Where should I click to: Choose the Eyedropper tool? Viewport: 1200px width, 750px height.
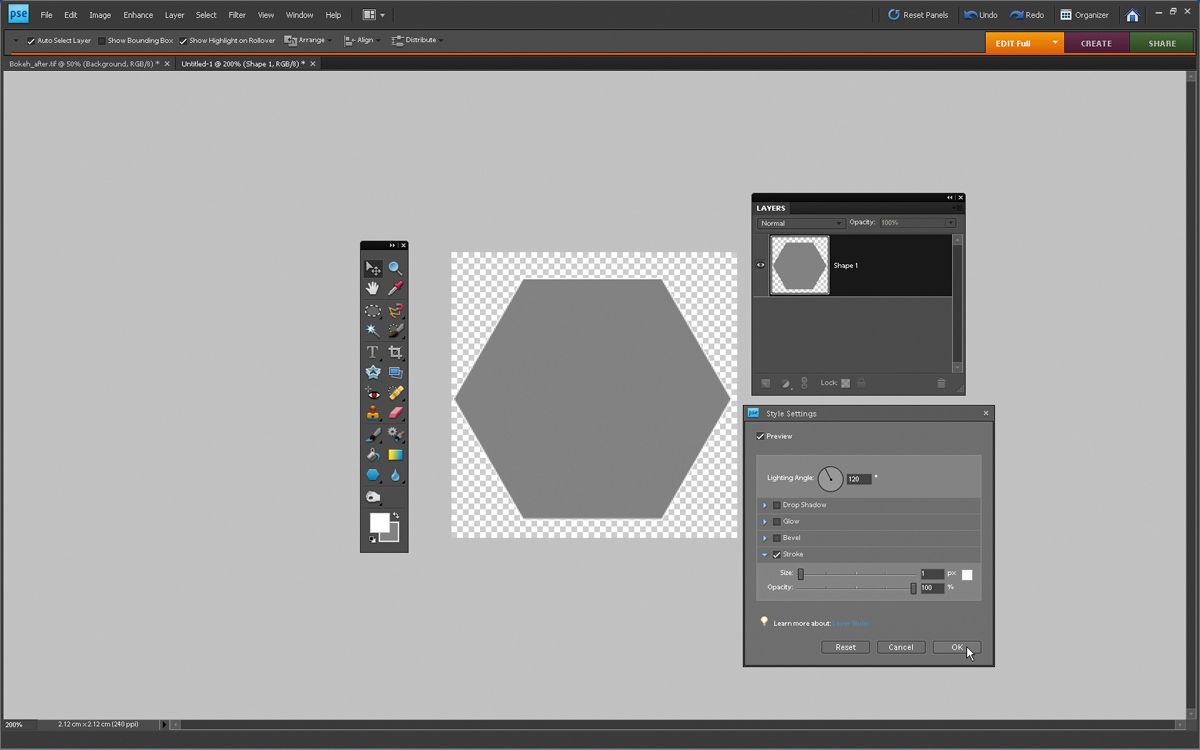(x=396, y=288)
